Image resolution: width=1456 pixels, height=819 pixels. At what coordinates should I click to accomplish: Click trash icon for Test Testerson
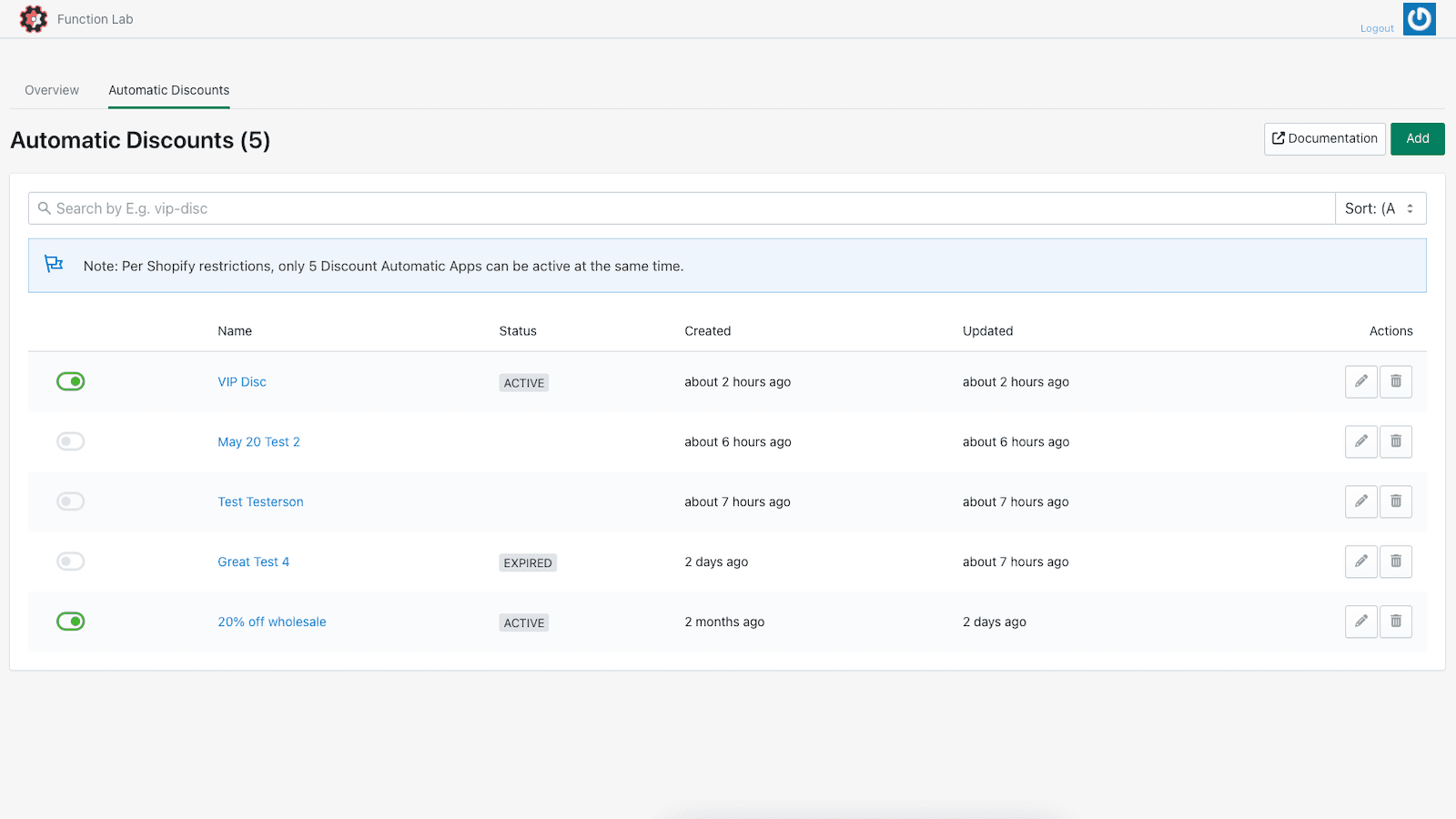tap(1395, 502)
